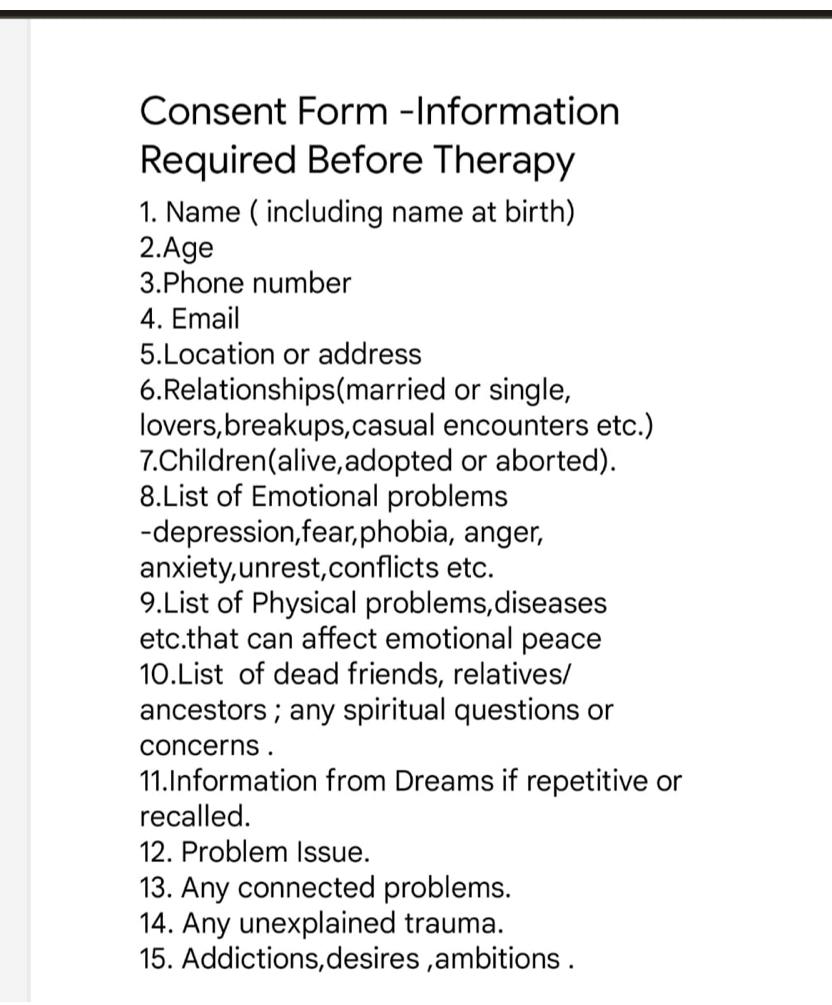Image resolution: width=832 pixels, height=1005 pixels.
Task: Click the "6.Relationships(married or single," line
Action: (x=356, y=390)
